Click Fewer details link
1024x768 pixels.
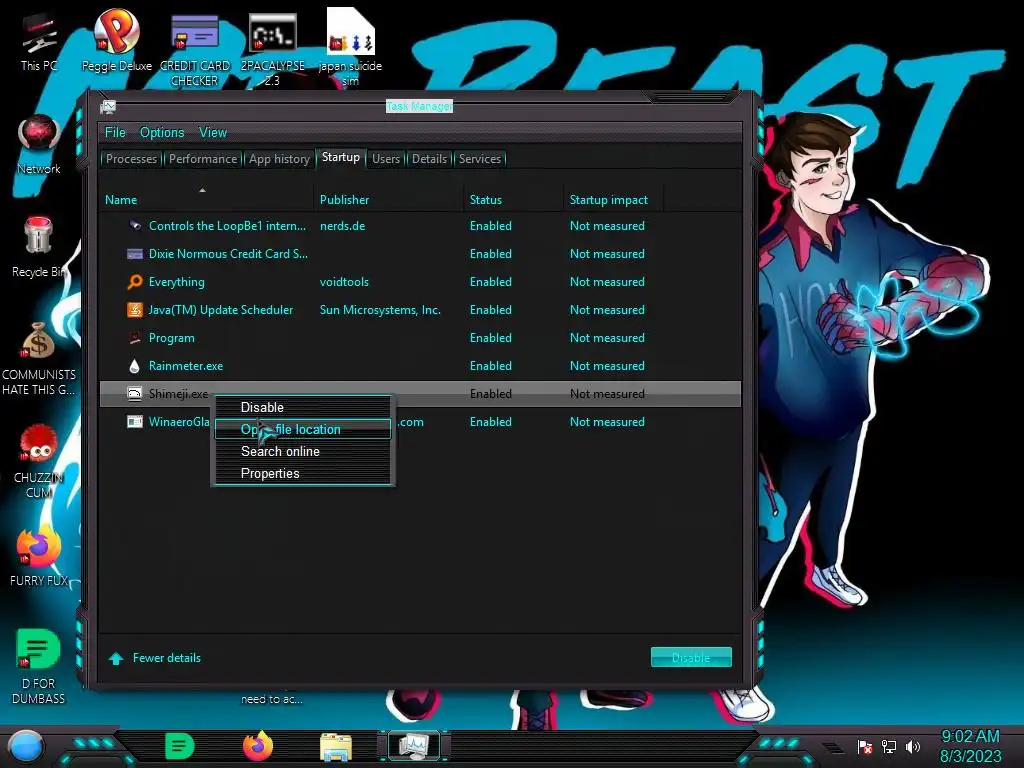167,658
